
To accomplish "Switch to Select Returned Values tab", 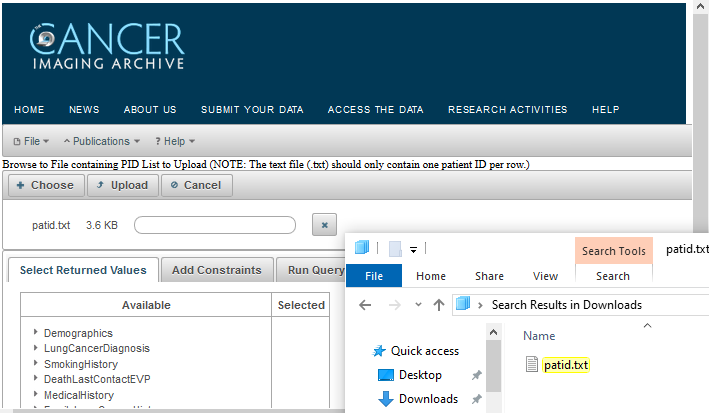I will (83, 270).
